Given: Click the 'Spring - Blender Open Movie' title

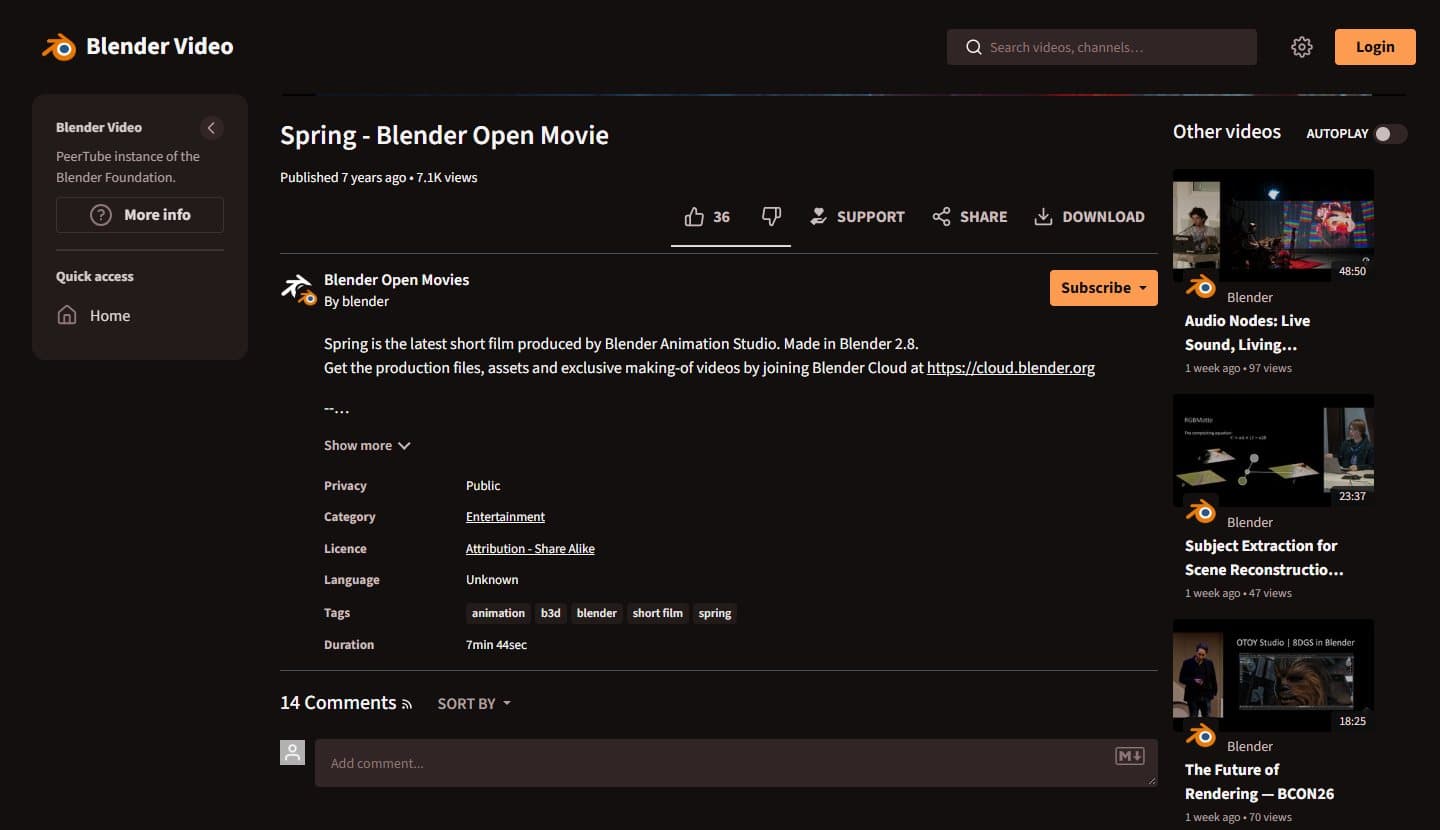Looking at the screenshot, I should [x=444, y=135].
